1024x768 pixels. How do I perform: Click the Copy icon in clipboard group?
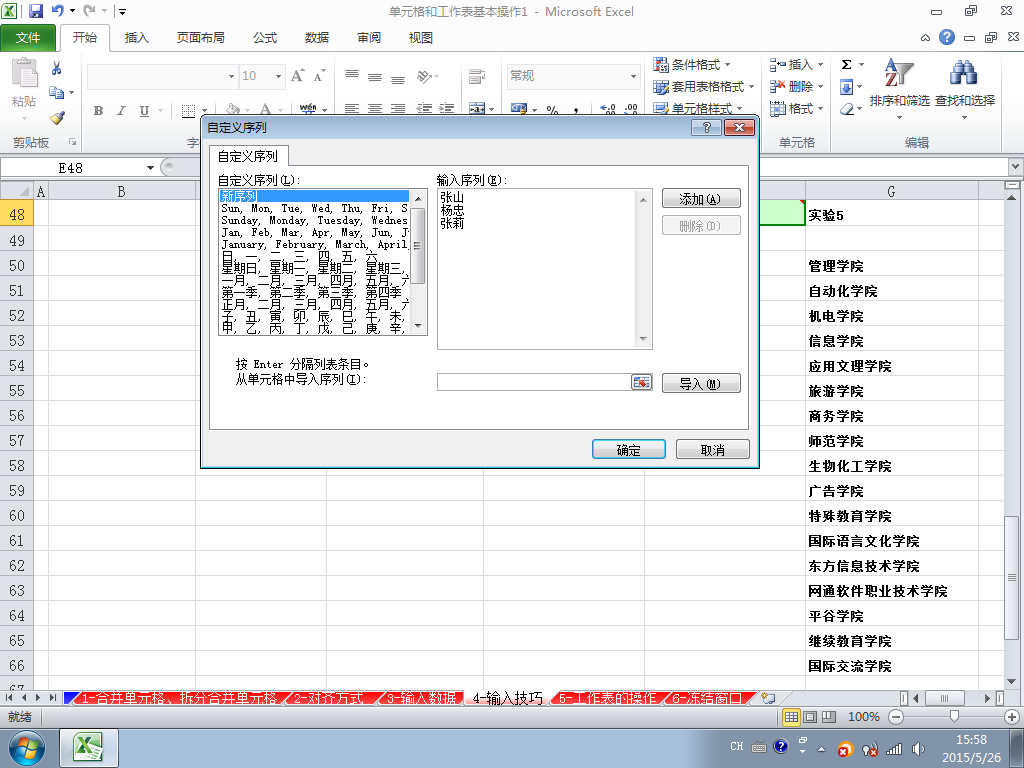(x=57, y=93)
